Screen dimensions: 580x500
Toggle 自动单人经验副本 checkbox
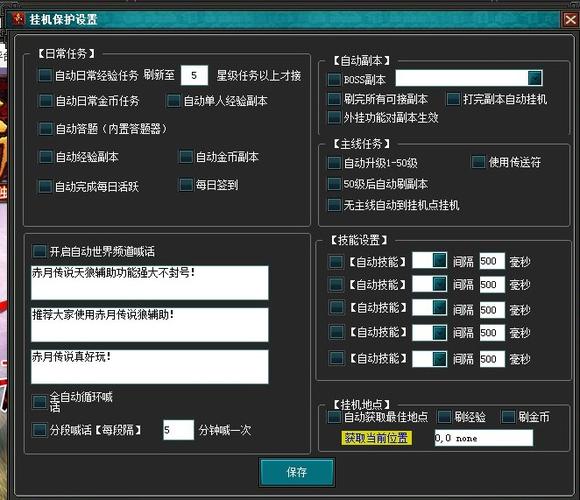point(173,101)
